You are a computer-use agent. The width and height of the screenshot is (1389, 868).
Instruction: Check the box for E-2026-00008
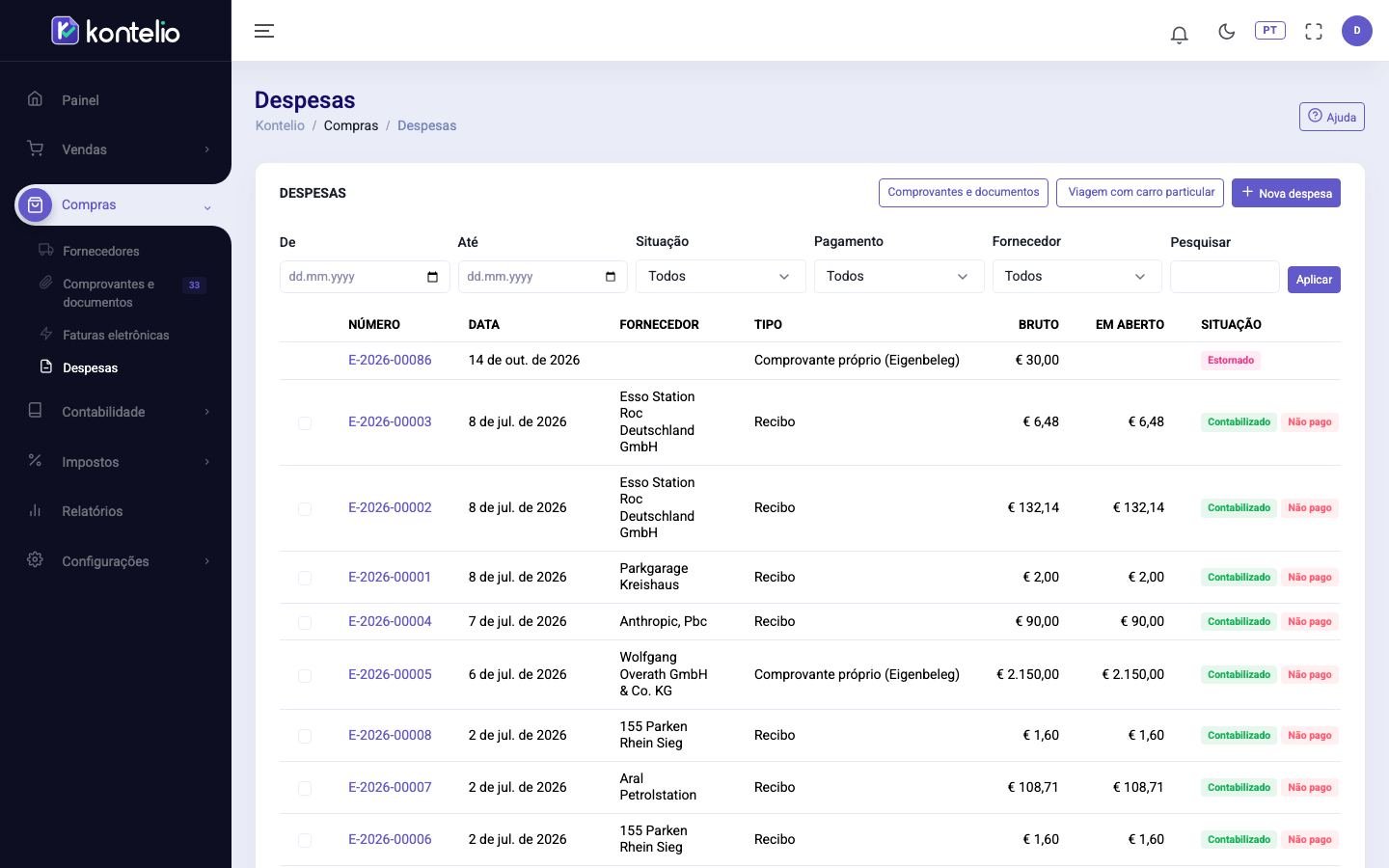tap(305, 736)
